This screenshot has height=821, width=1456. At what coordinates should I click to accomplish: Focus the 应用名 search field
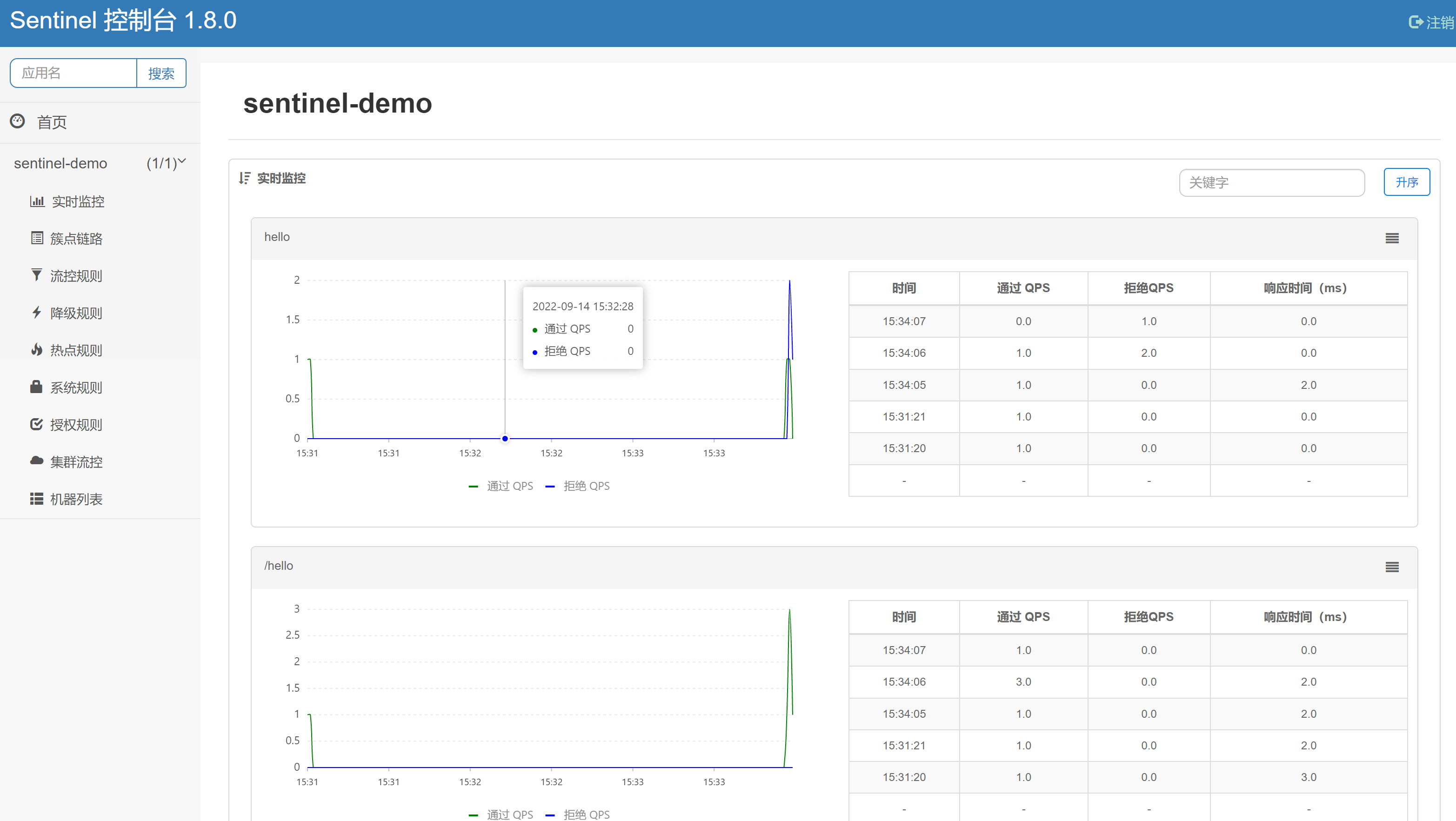click(73, 73)
